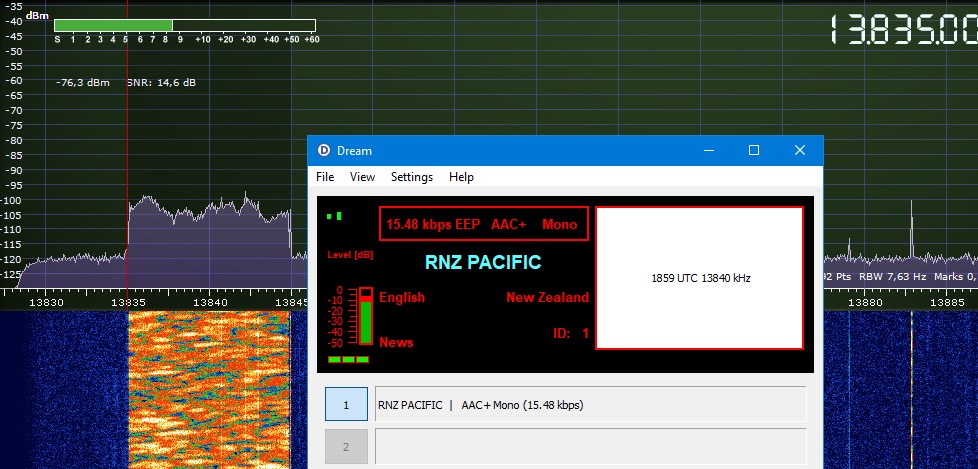The image size is (978, 469).
Task: Click the ID: 1 service label
Action: [x=571, y=334]
